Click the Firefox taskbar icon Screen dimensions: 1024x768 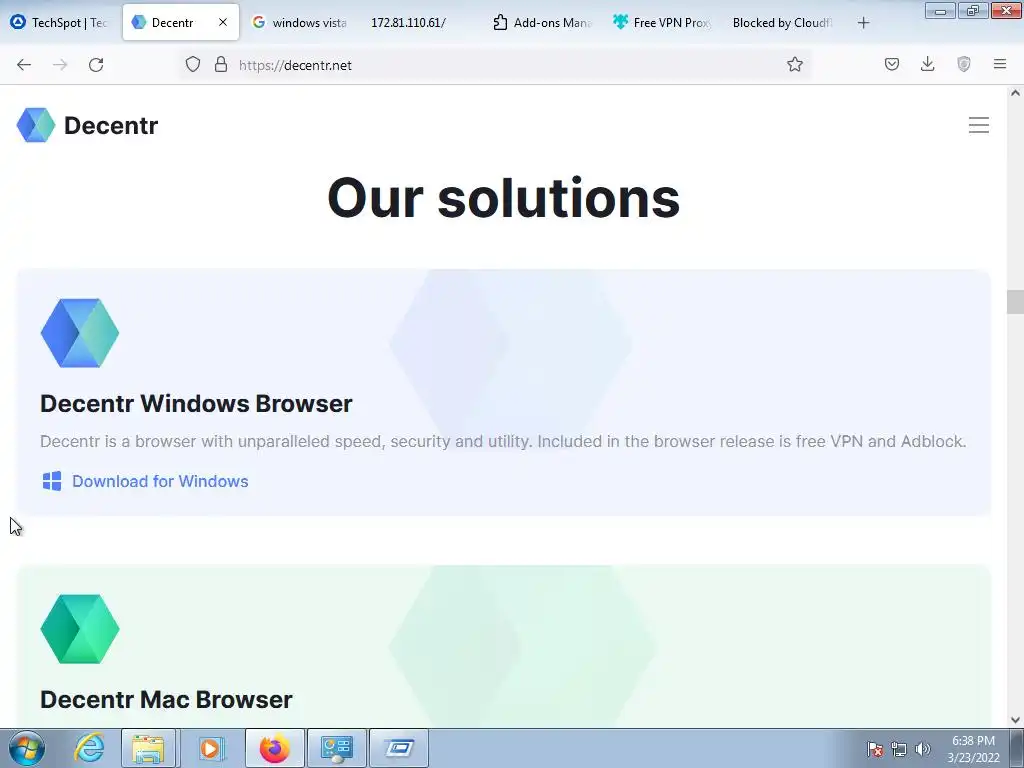[274, 748]
